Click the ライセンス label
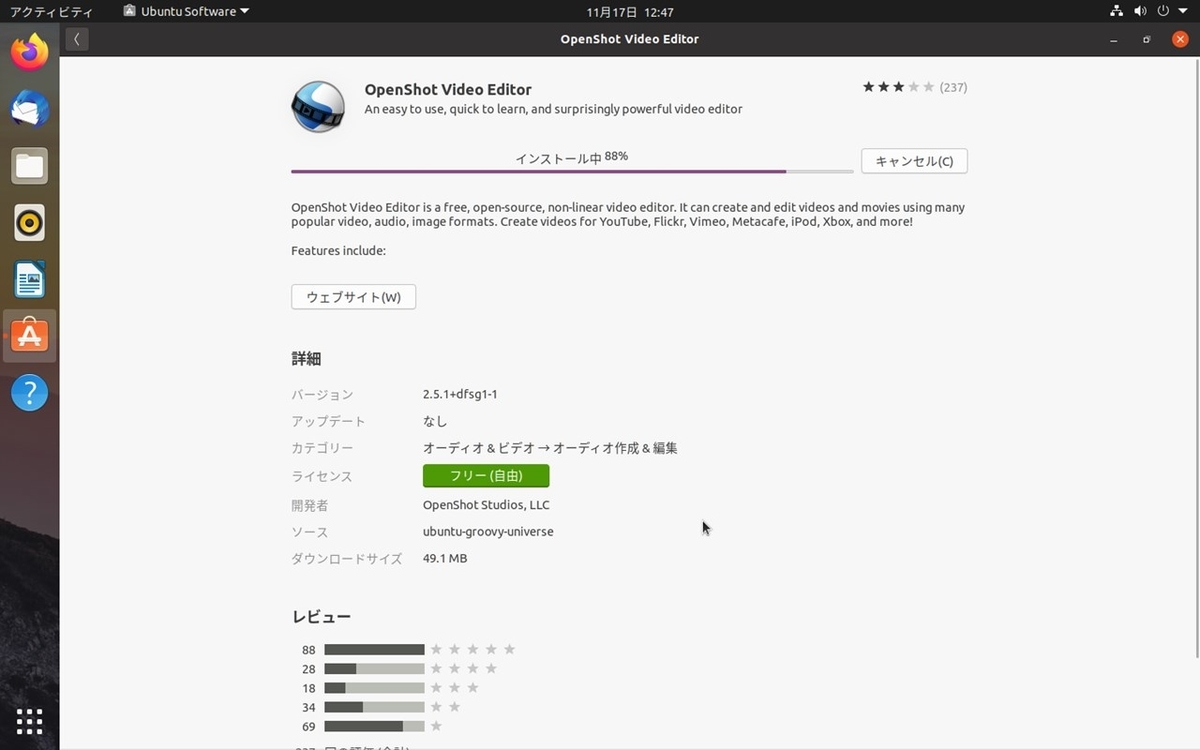Image resolution: width=1200 pixels, height=750 pixels. (x=322, y=476)
